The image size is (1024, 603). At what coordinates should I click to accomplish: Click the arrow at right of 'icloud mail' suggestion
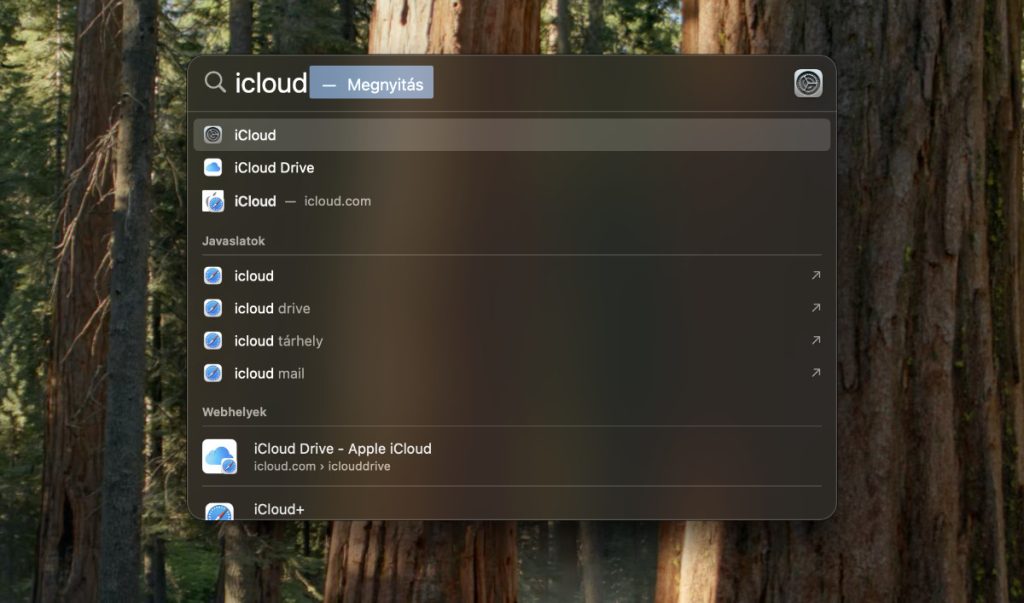(x=816, y=373)
